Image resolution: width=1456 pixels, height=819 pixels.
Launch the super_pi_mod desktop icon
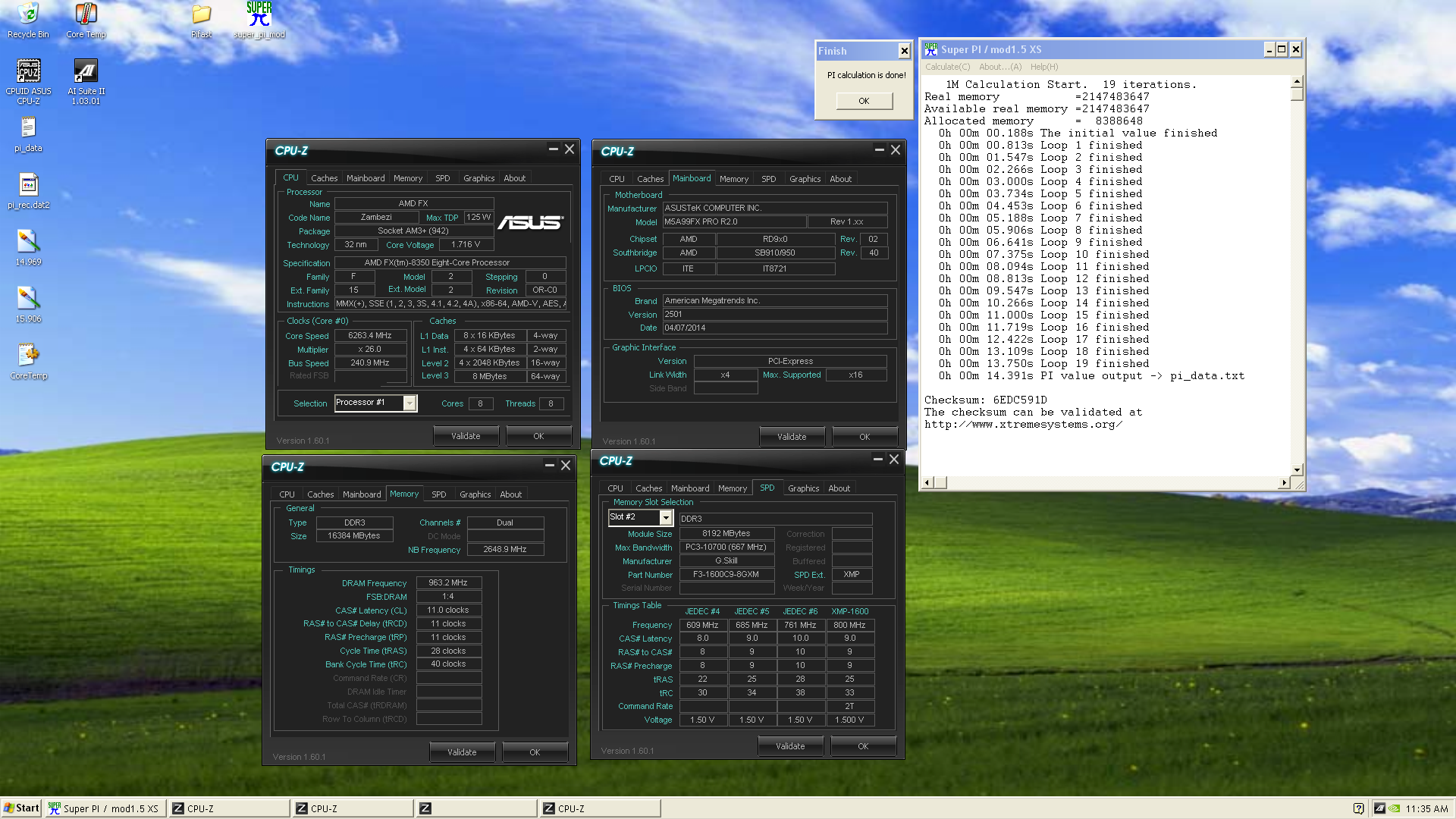coord(259,20)
